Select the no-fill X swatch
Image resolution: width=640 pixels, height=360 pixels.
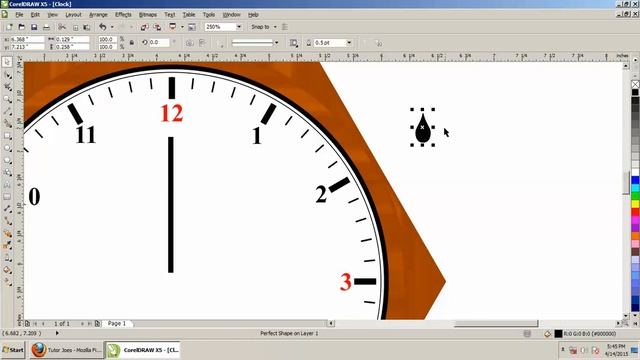(636, 84)
